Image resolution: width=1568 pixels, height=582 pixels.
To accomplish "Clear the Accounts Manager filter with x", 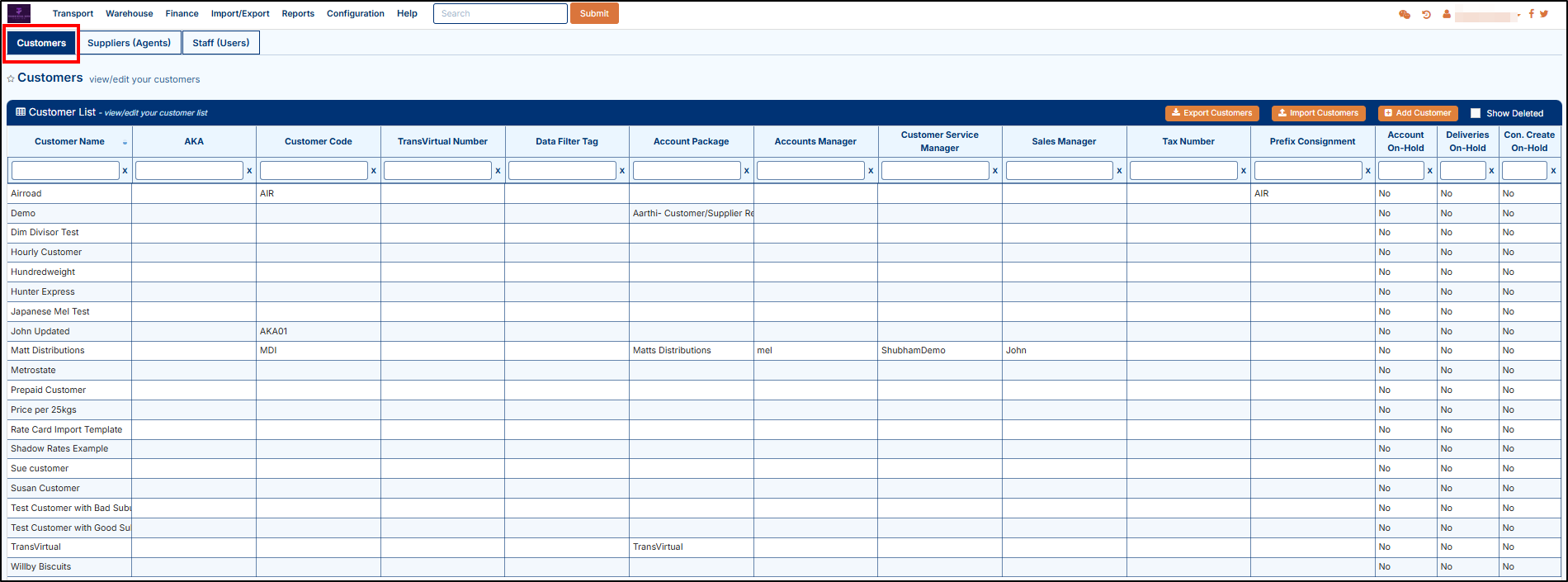I will [x=871, y=171].
